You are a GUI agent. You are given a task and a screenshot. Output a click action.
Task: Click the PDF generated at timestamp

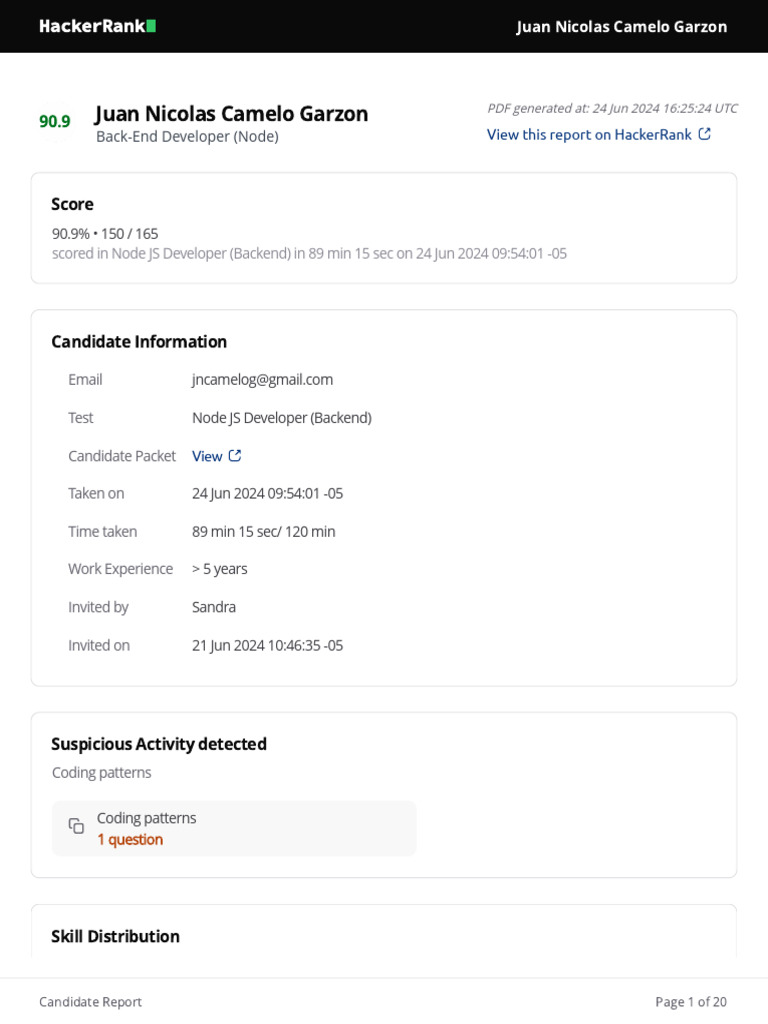pyautogui.click(x=613, y=108)
